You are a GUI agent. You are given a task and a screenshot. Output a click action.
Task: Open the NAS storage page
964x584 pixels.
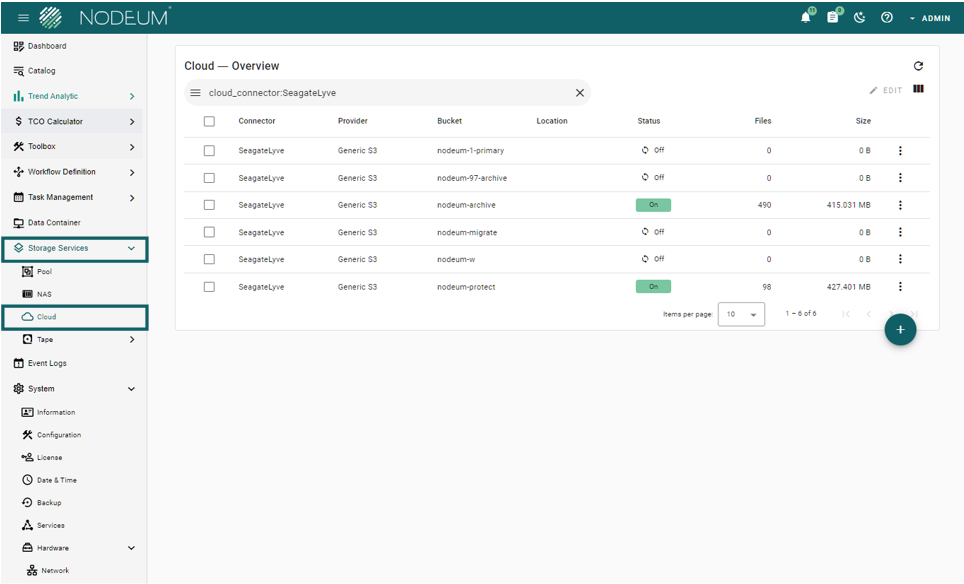(x=44, y=294)
